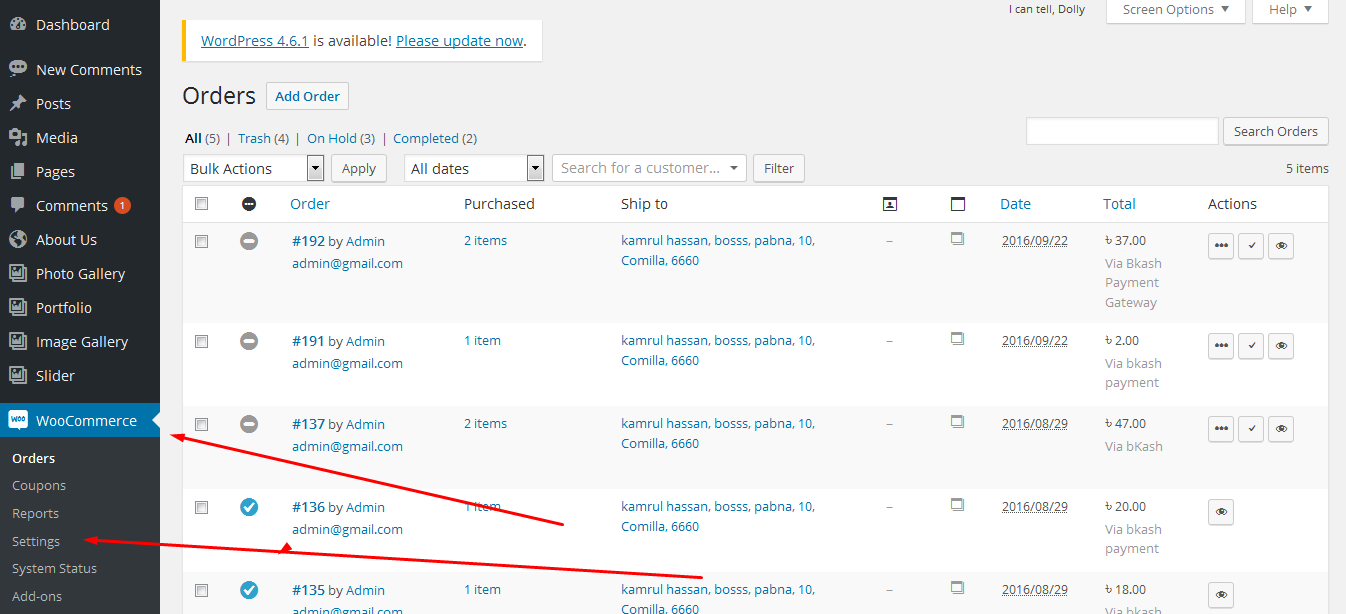Viewport: 1346px width, 614px height.
Task: Mark order #137 as processing
Action: pyautogui.click(x=1221, y=429)
